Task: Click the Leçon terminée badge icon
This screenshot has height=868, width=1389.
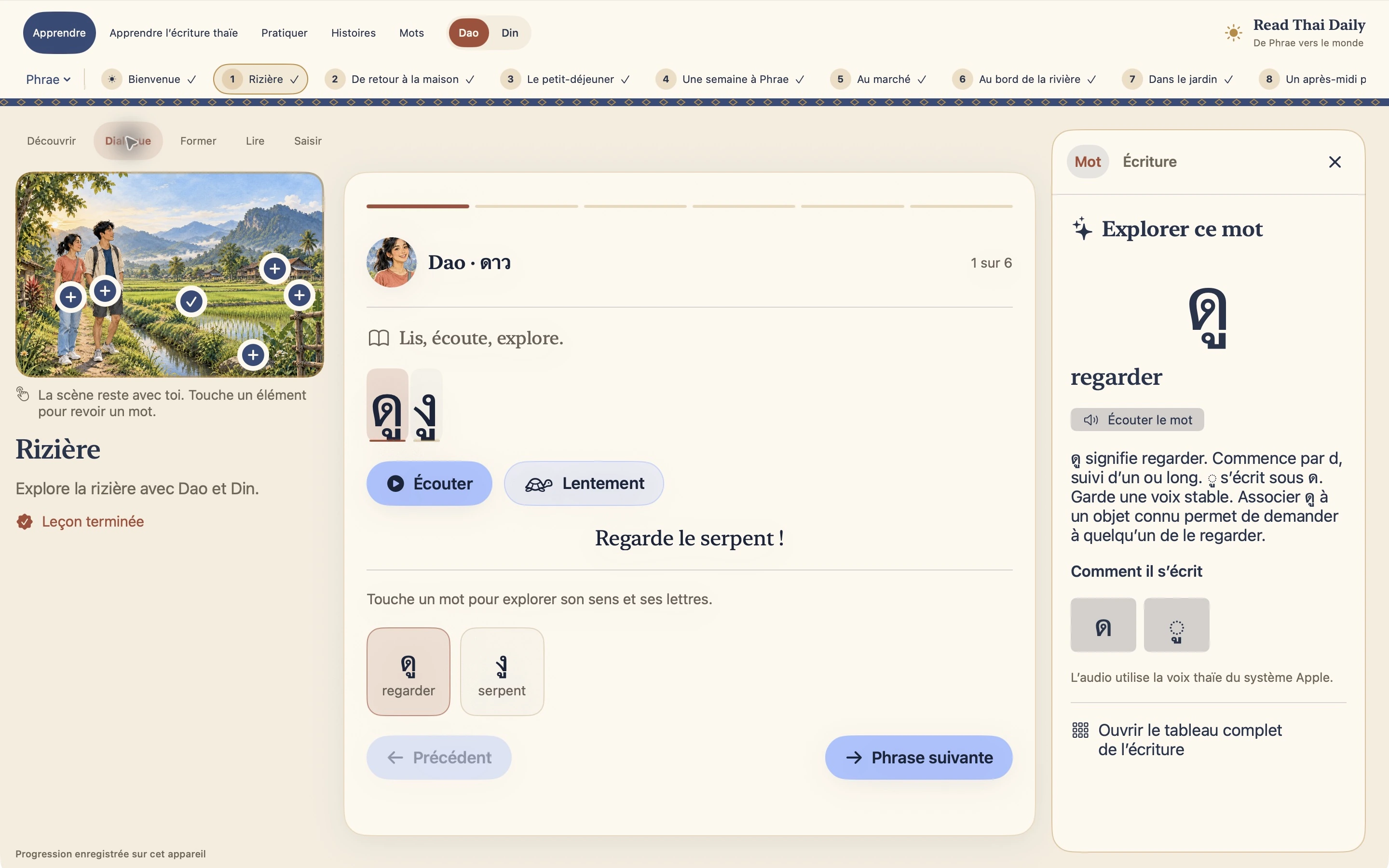Action: (x=25, y=521)
